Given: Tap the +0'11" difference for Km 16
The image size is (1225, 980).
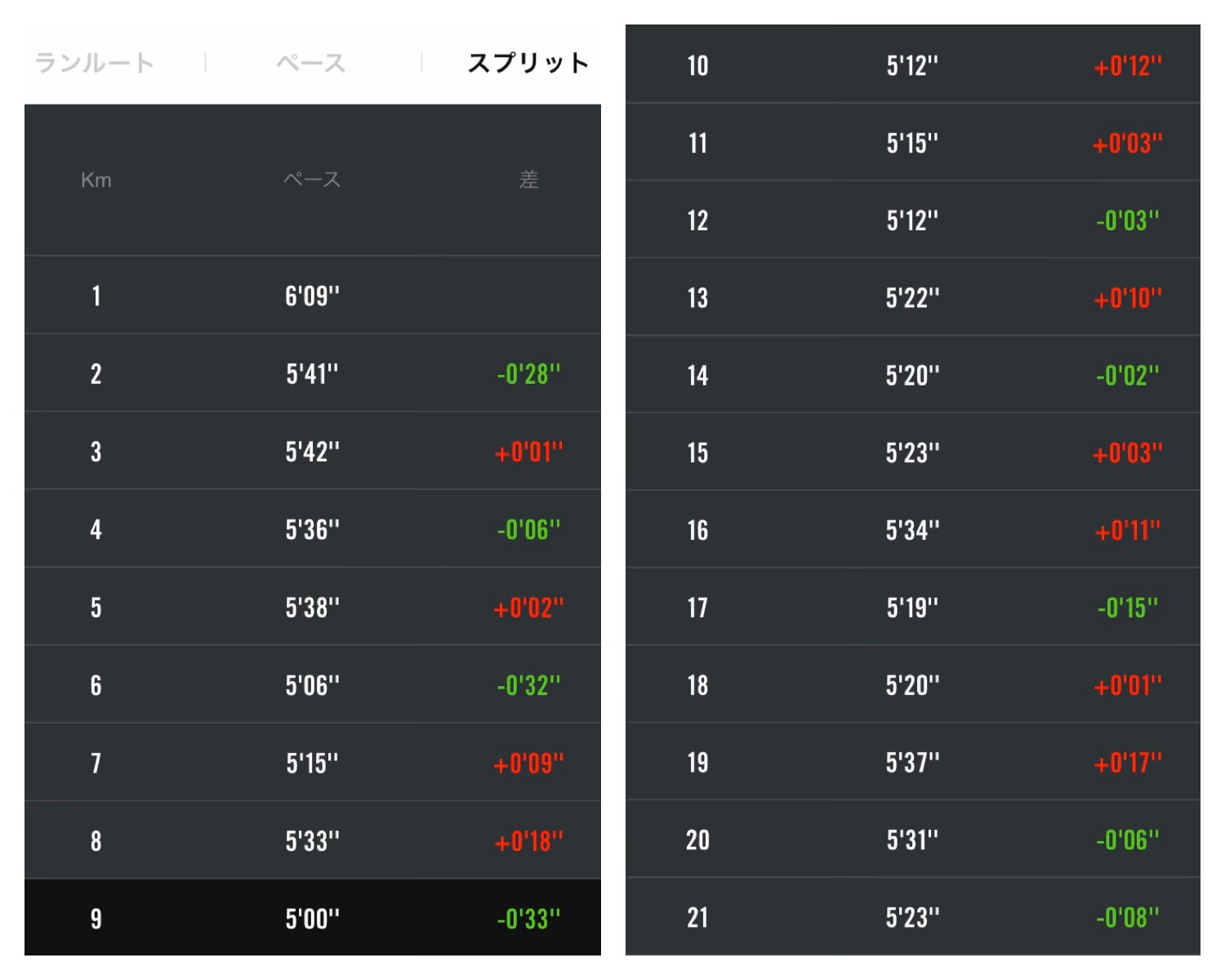Looking at the screenshot, I should [1128, 531].
